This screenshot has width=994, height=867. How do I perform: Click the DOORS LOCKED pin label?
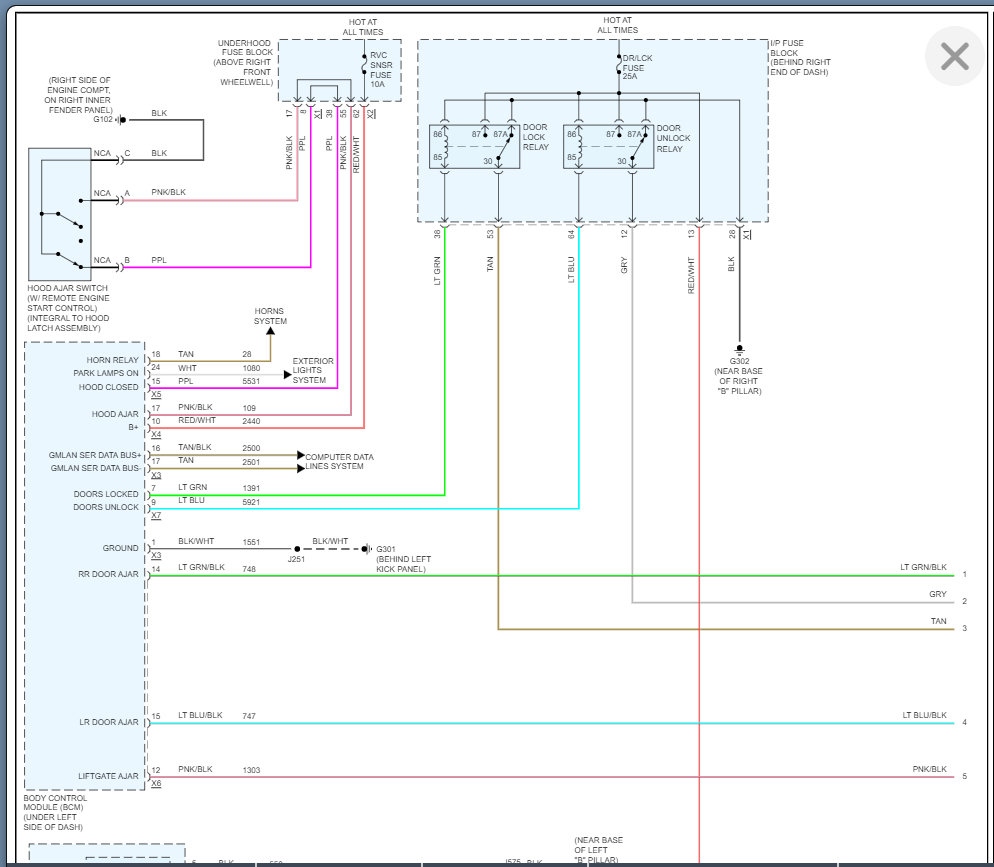pos(105,494)
